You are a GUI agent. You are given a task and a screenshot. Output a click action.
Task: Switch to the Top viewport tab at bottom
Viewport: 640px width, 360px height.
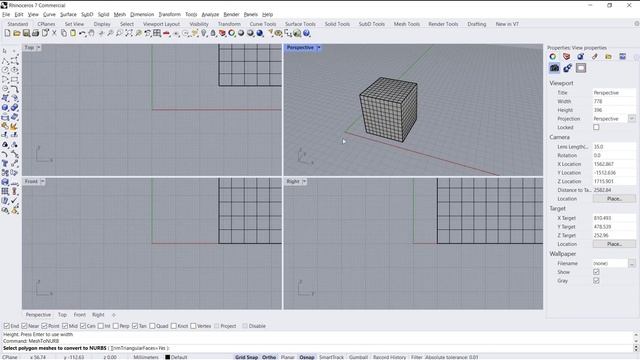coord(62,315)
